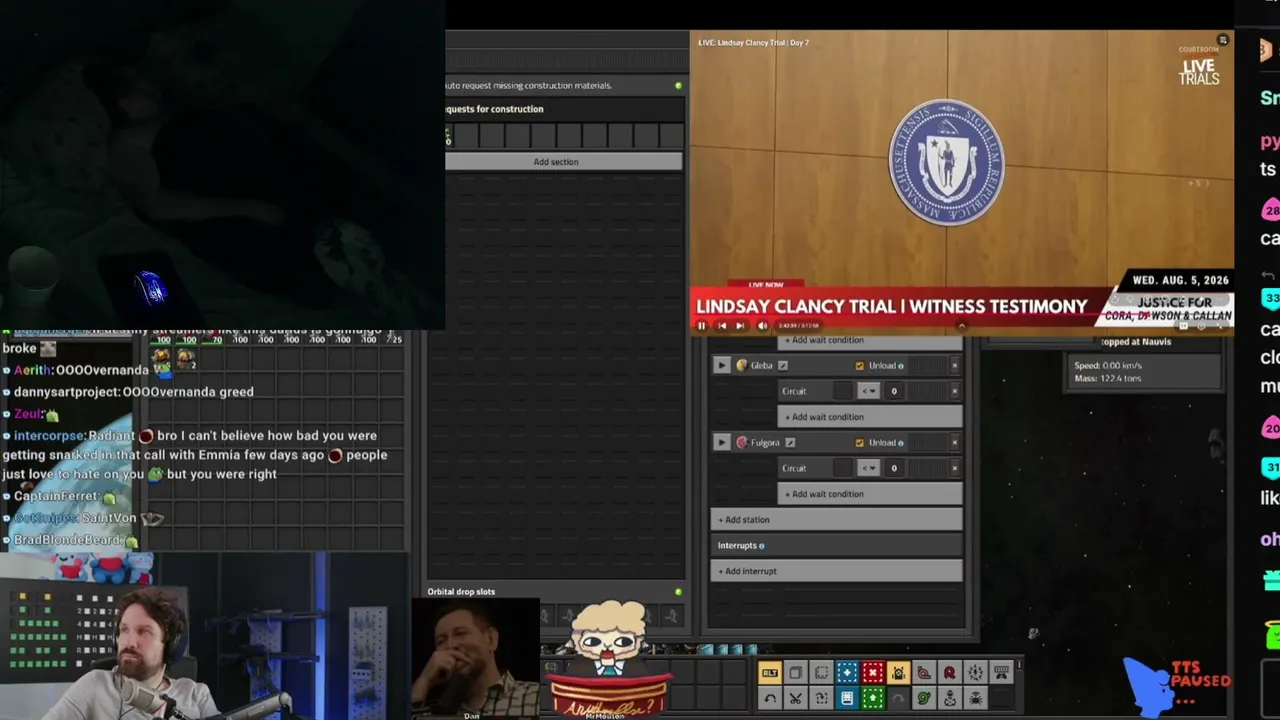1280x720 pixels.
Task: Click the info icon next to Interrupts
Action: 762,546
